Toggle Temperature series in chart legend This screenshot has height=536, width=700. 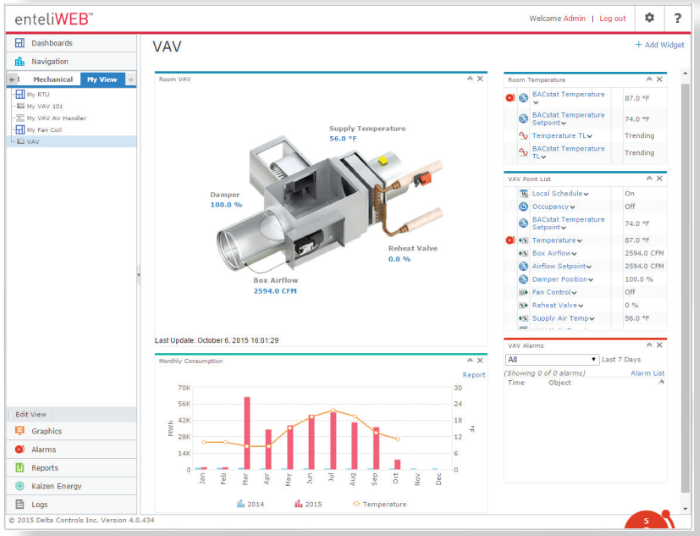(379, 504)
